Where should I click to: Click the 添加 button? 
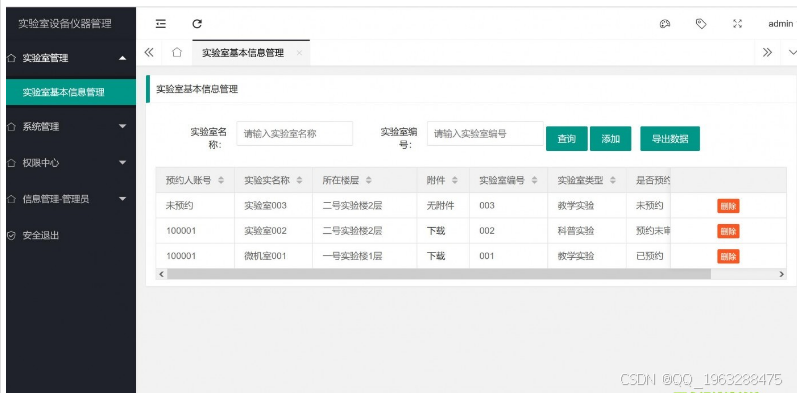(x=610, y=139)
